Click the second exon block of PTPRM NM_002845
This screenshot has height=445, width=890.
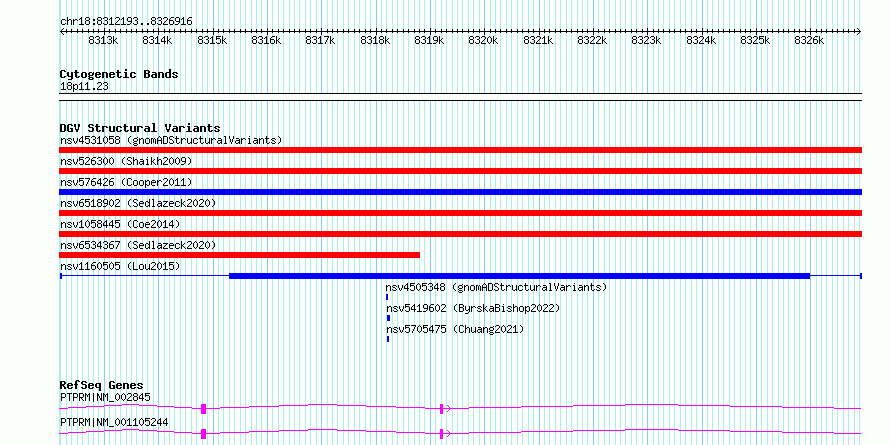pos(441,409)
